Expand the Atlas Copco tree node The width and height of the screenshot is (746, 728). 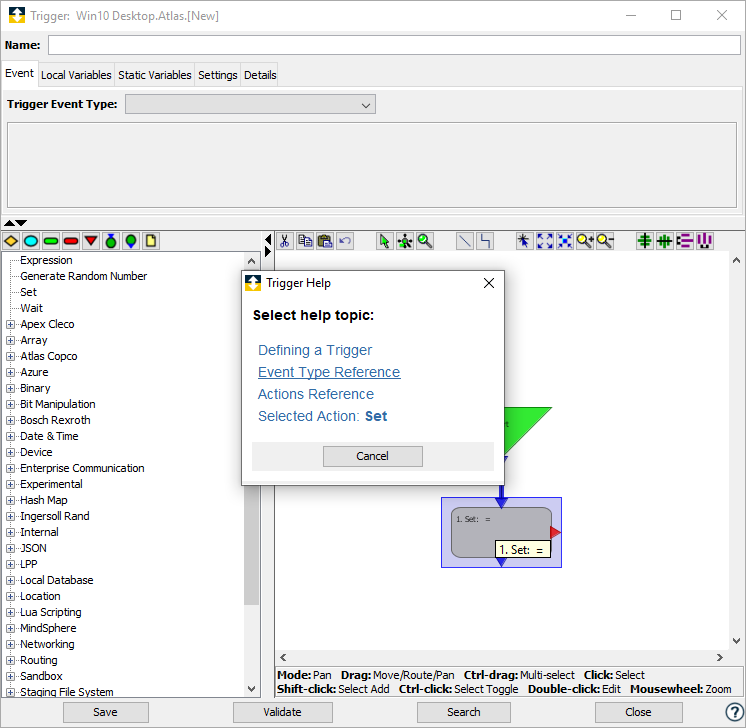click(x=10, y=356)
